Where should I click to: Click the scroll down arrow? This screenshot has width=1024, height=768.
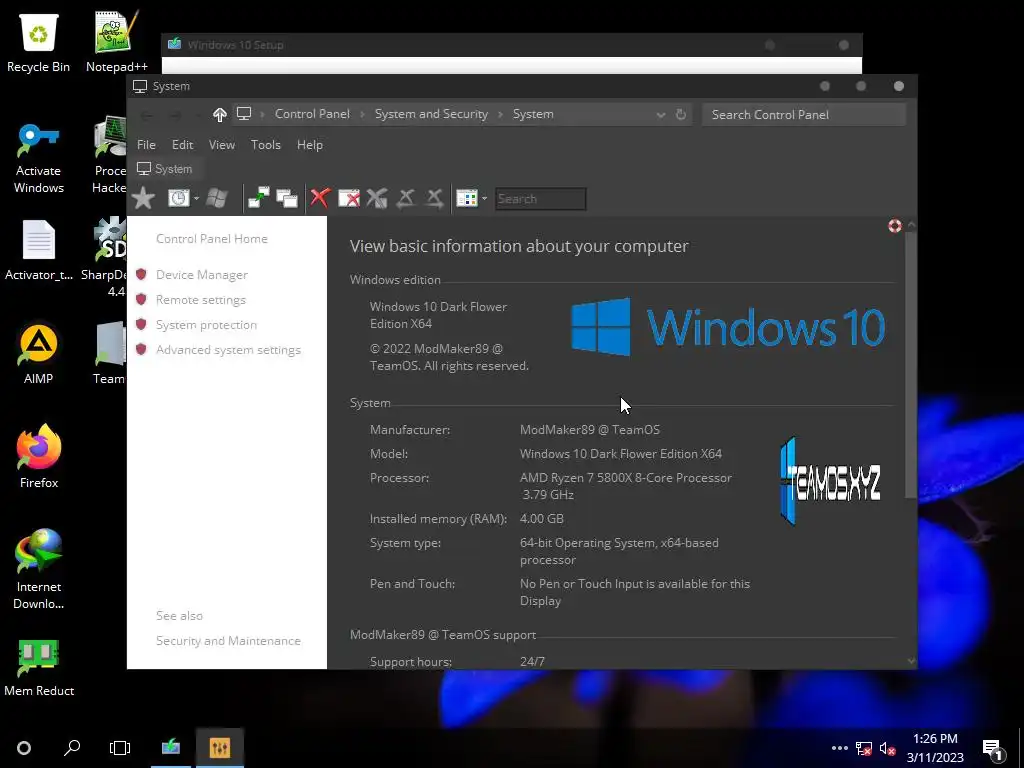tap(911, 661)
